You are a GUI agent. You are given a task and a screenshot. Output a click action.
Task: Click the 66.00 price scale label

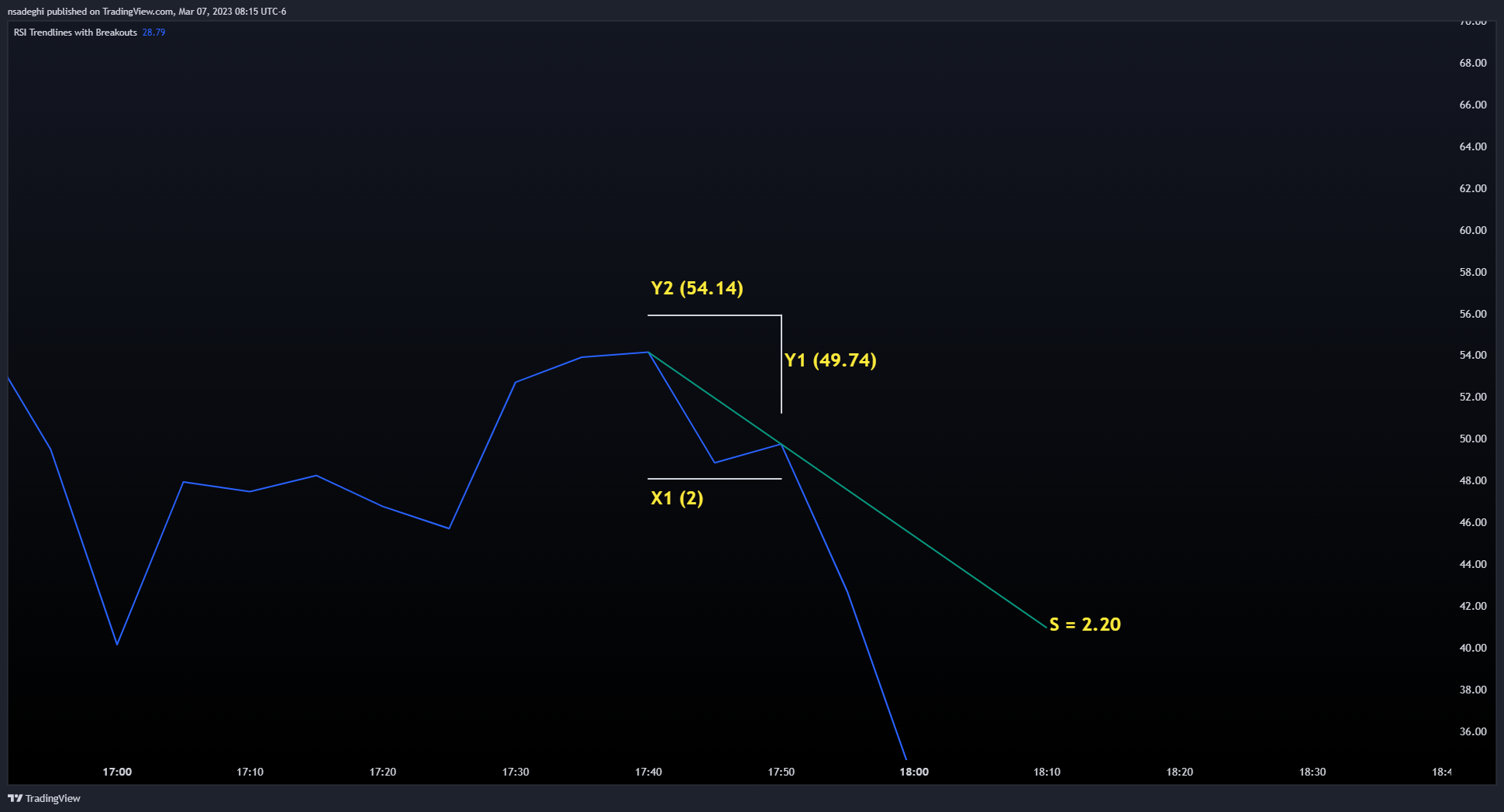(x=1473, y=105)
